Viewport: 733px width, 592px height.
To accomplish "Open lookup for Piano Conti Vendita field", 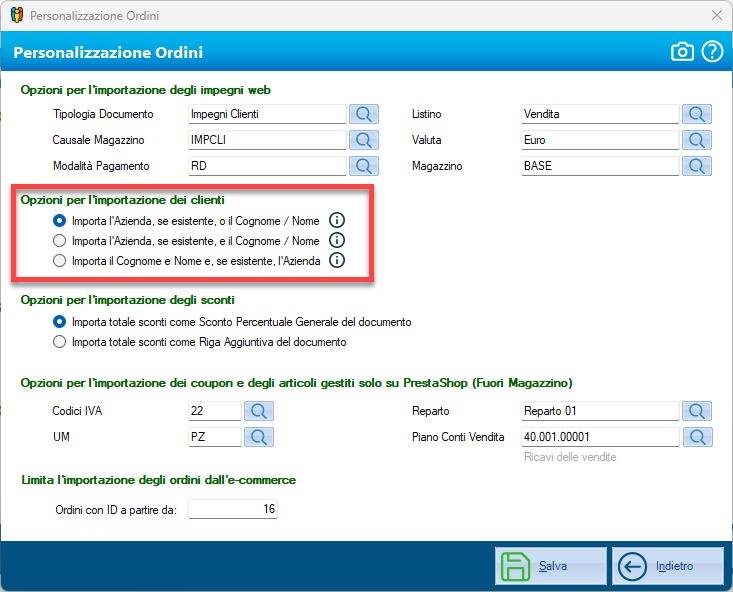I will 697,437.
